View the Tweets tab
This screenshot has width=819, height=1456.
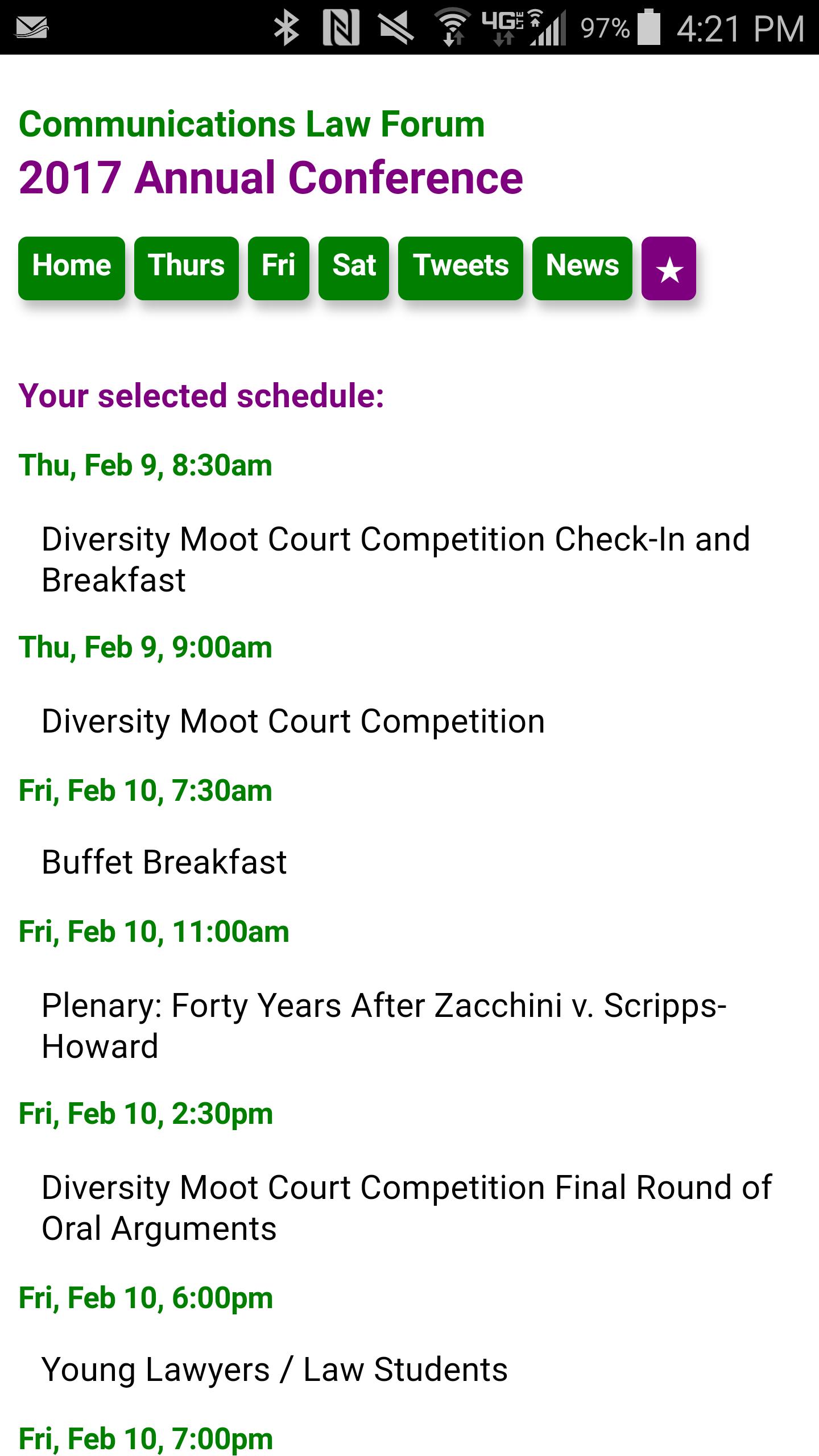click(x=461, y=268)
